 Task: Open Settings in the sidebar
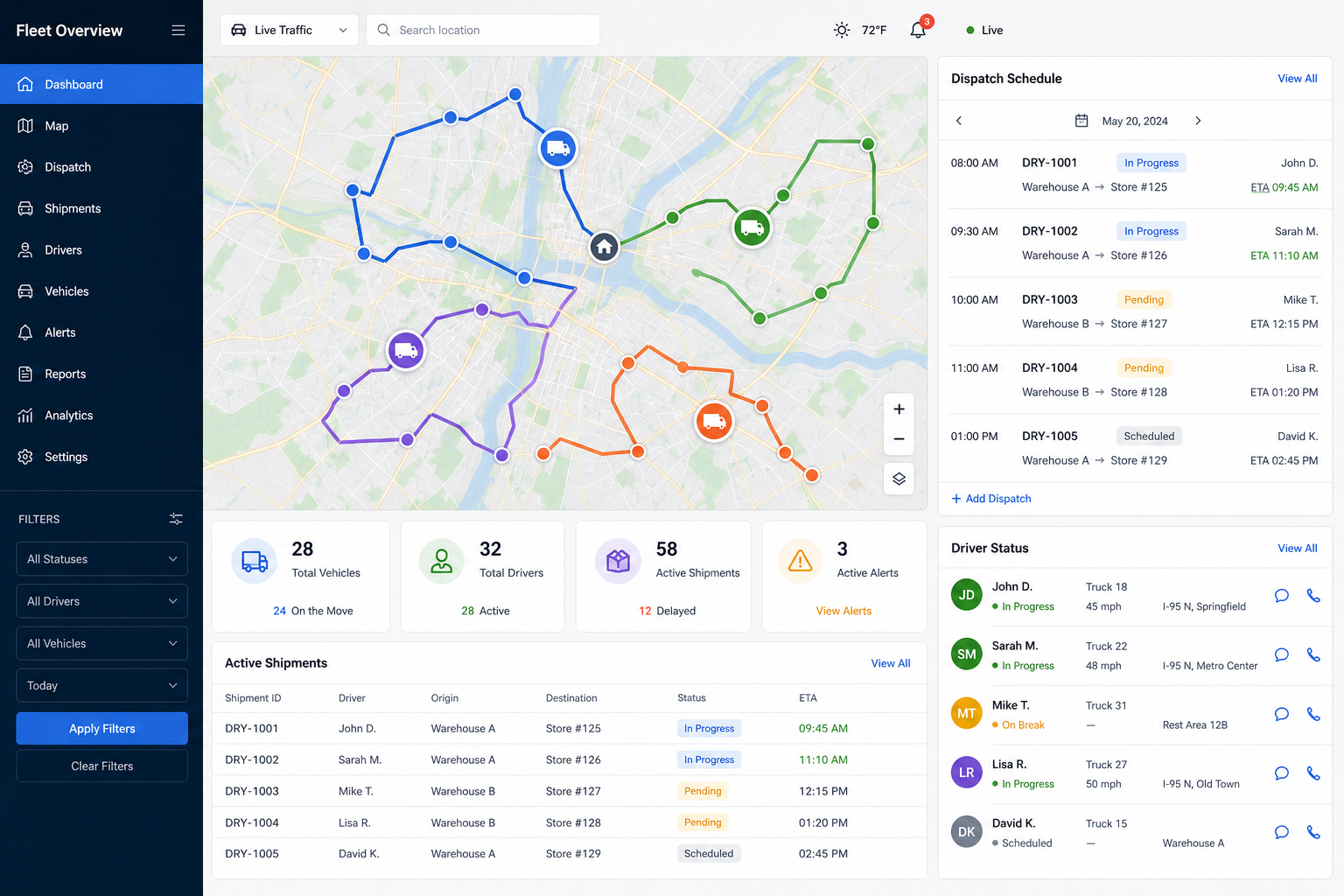pos(101,457)
